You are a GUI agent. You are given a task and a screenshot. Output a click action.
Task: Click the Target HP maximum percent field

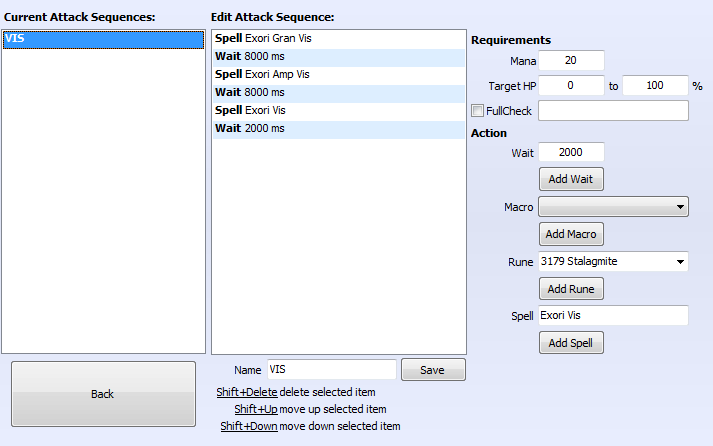(x=654, y=86)
